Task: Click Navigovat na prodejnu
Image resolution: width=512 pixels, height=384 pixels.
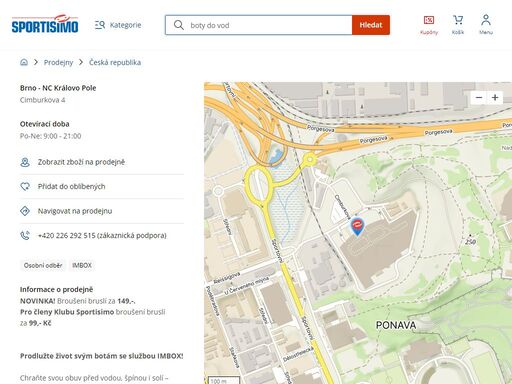Action: (x=102, y=211)
